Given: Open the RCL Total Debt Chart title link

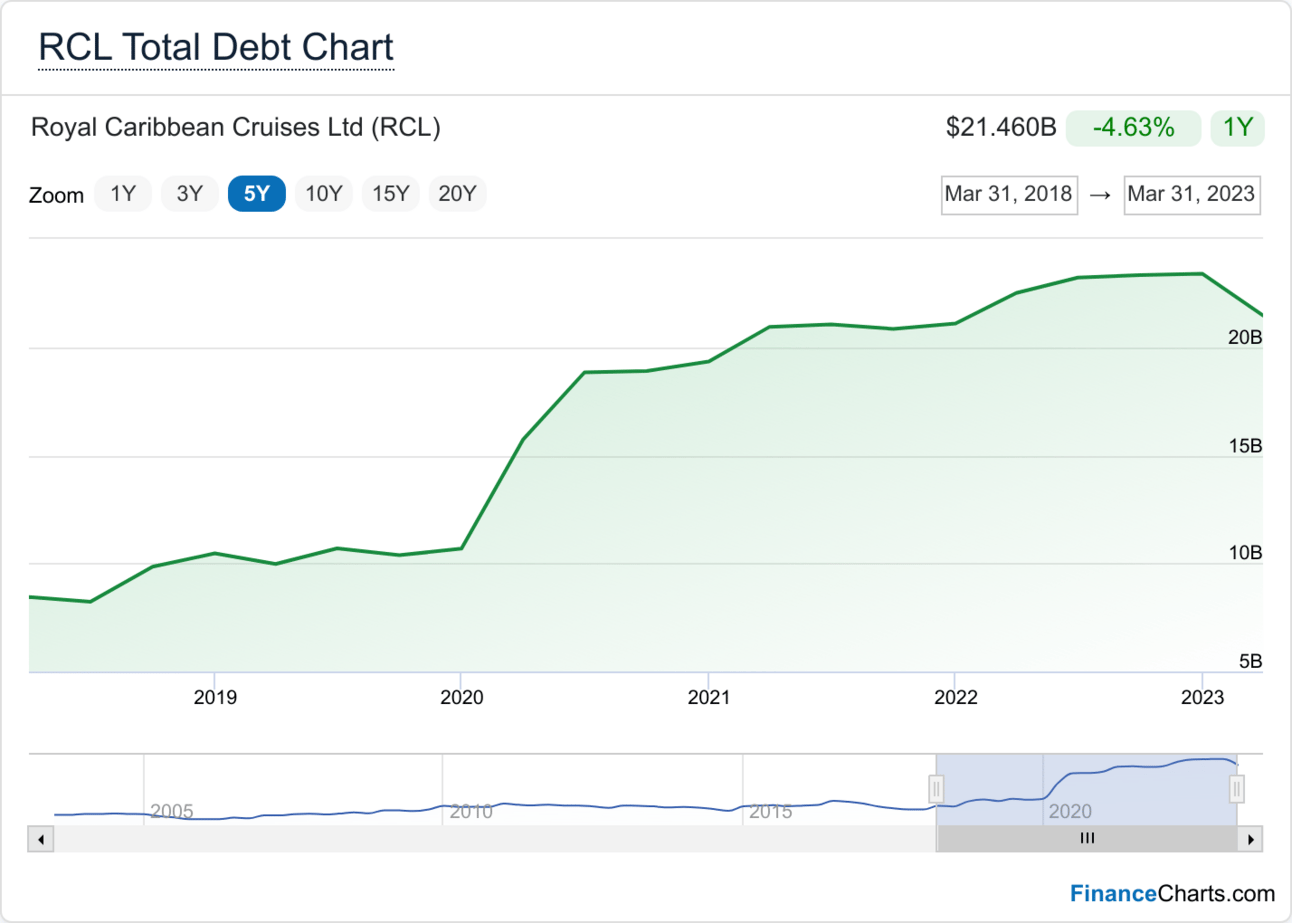Looking at the screenshot, I should click(216, 47).
